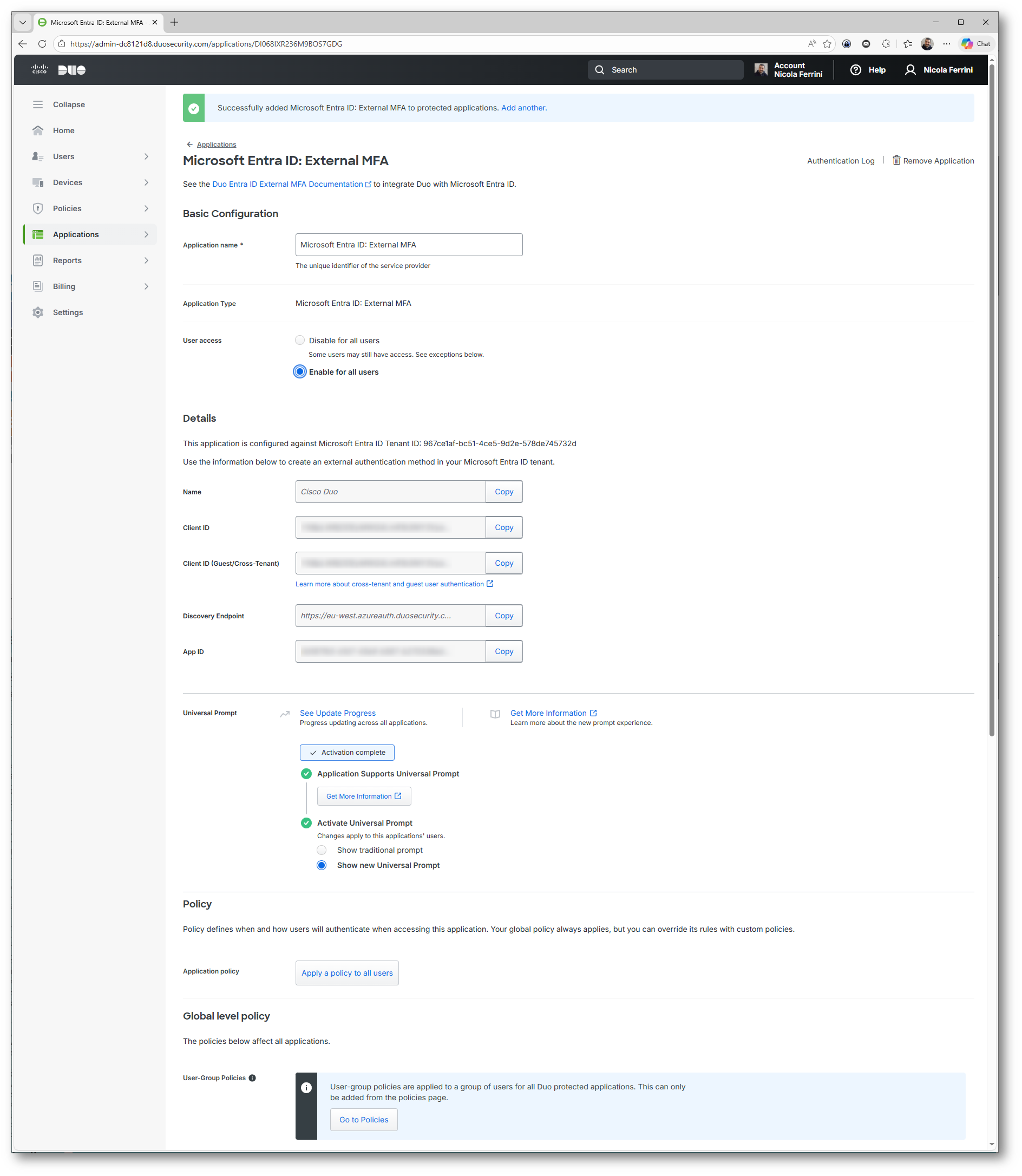Open See Update Progress link
This screenshot has height=1176, width=1022.
click(338, 713)
